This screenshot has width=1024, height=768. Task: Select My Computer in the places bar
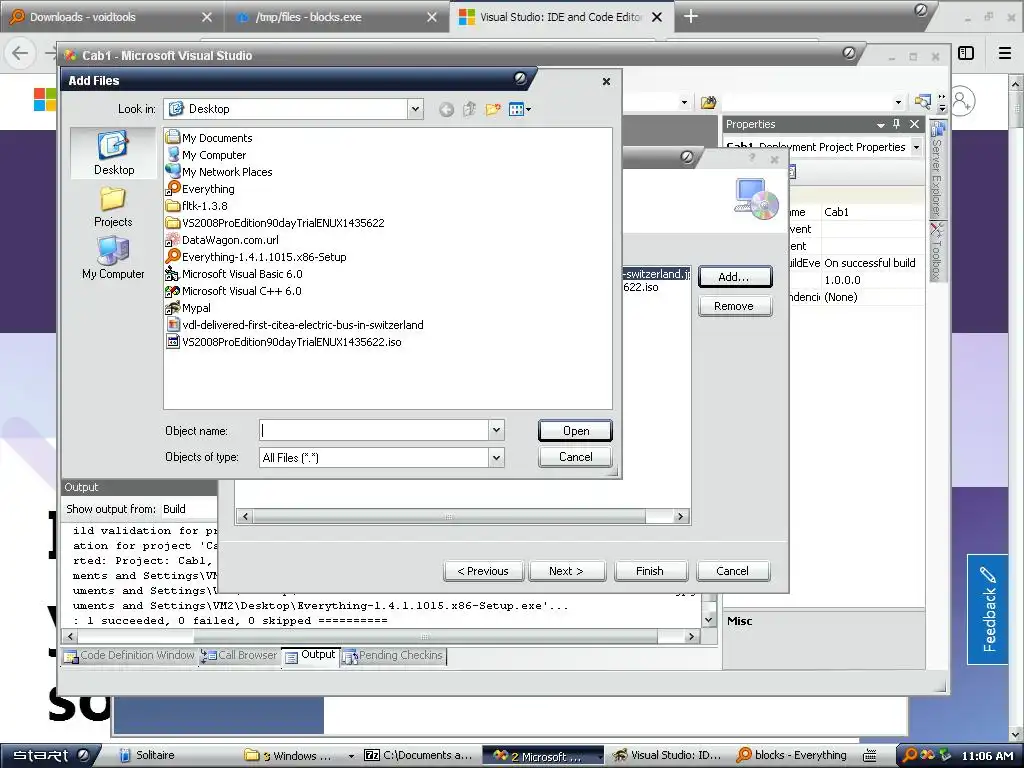(x=113, y=259)
